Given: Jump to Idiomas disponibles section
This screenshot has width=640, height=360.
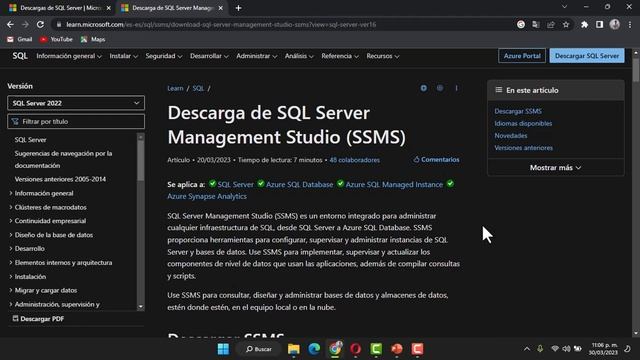Looking at the screenshot, I should click(523, 123).
